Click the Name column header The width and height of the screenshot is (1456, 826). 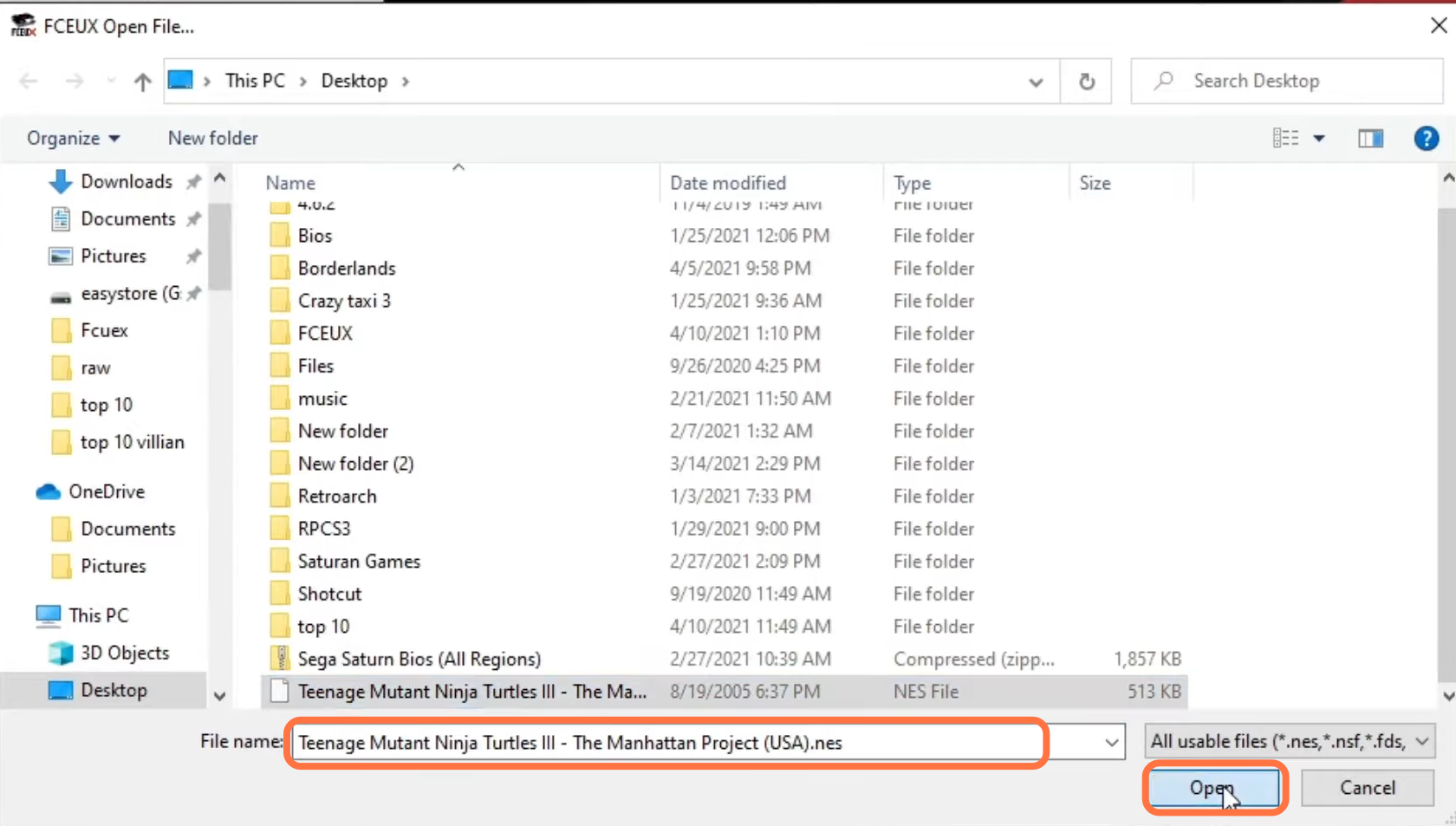coord(290,183)
